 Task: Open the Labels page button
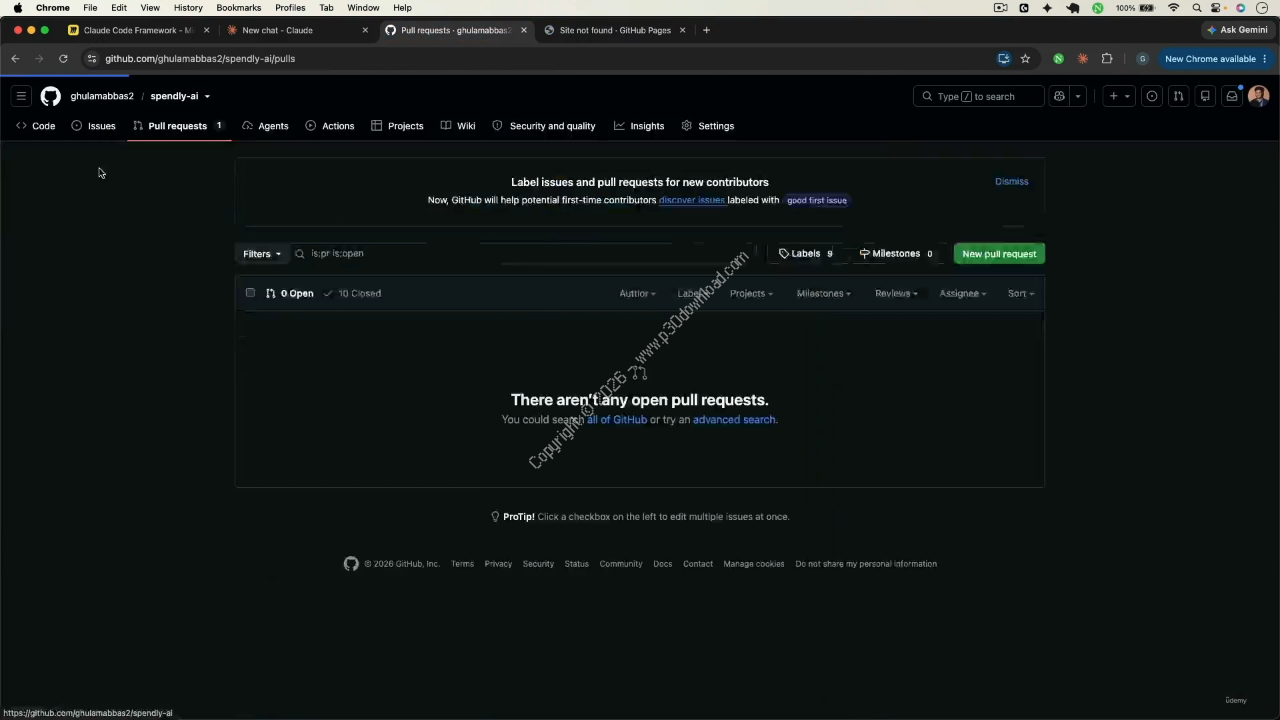coord(805,254)
